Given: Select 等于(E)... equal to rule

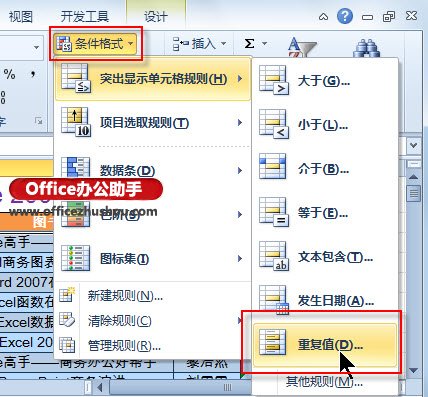Looking at the screenshot, I should point(325,213).
